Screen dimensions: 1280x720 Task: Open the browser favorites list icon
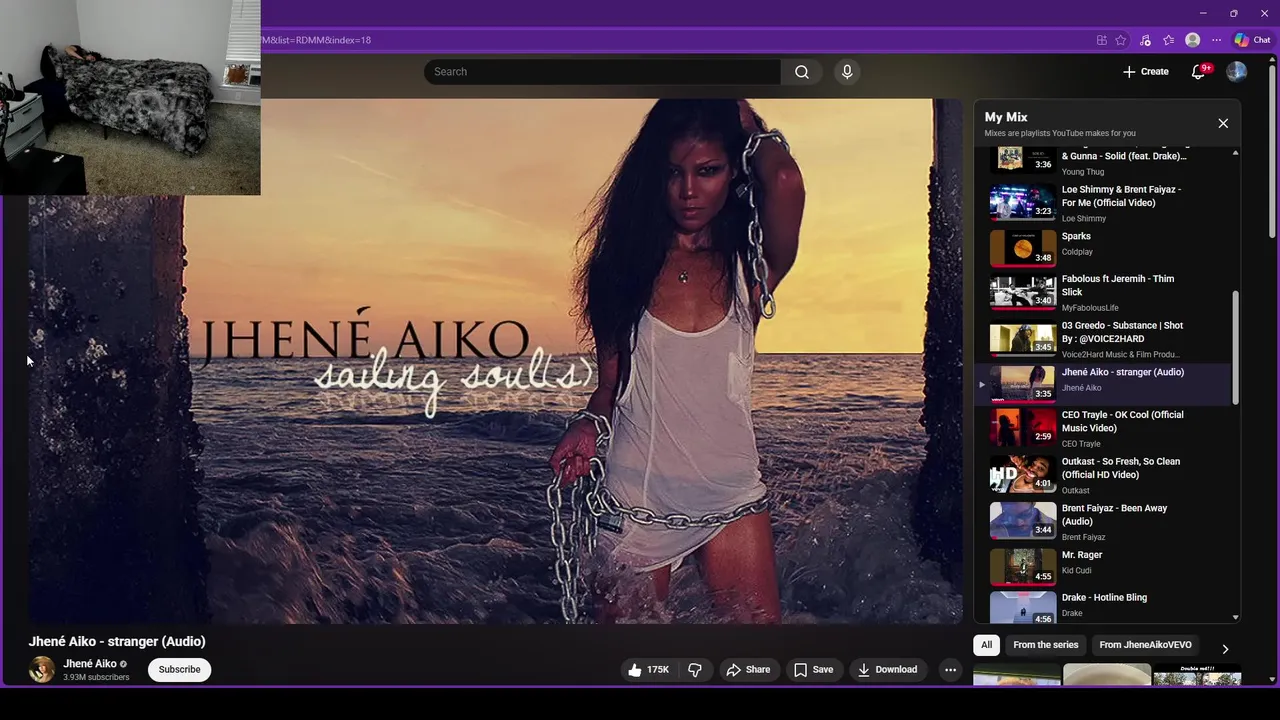(1168, 40)
